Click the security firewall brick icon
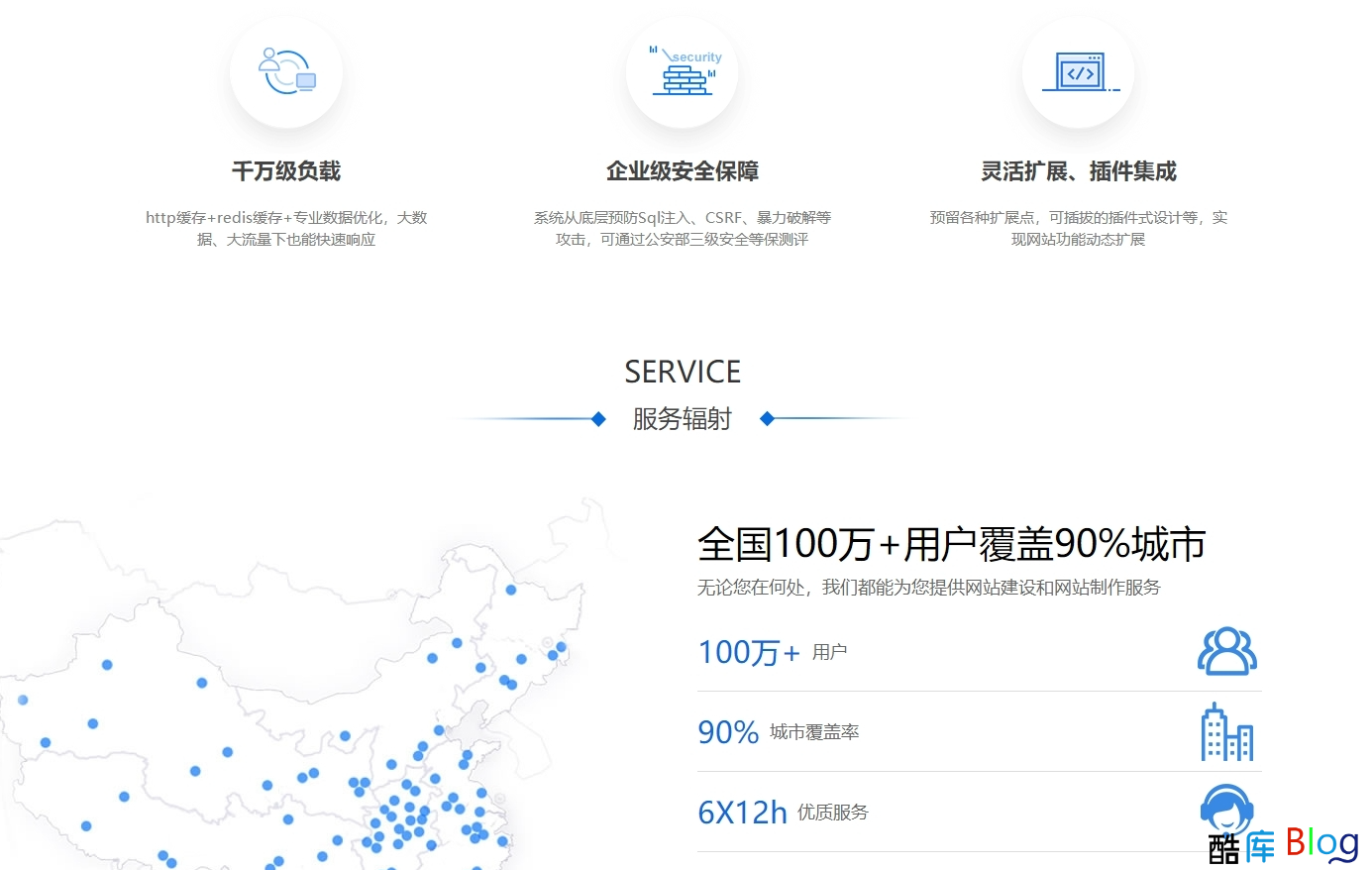Screen dimensions: 1372x870 683,71
